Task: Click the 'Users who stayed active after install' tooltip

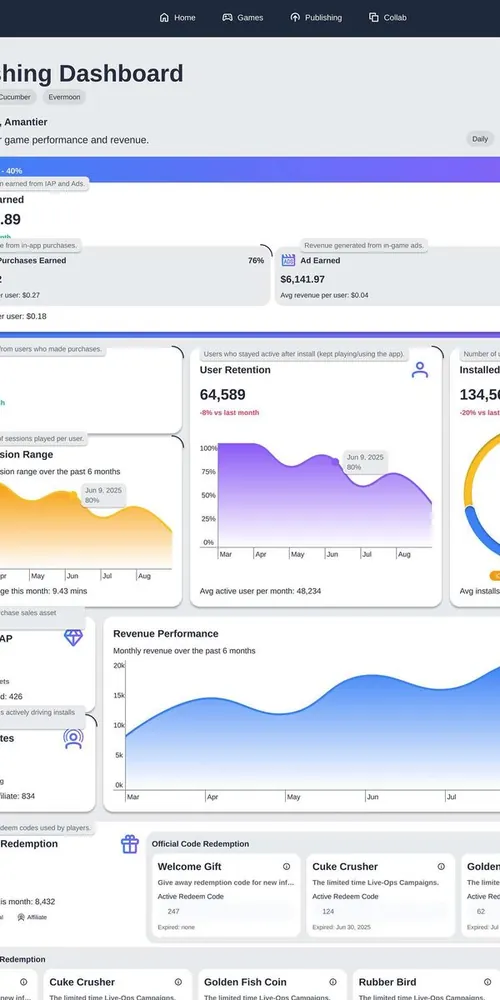Action: 304,353
